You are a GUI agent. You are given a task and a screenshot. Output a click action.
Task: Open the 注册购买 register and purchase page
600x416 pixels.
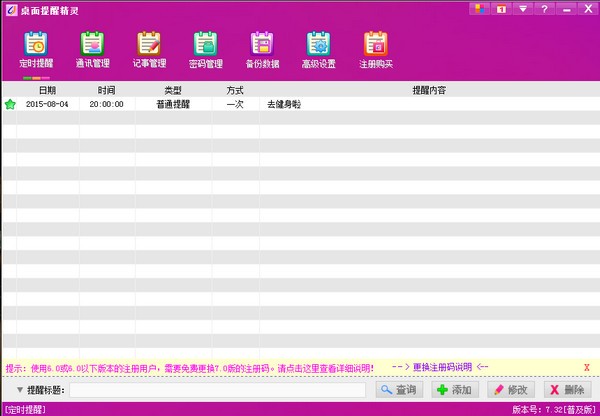pos(375,50)
